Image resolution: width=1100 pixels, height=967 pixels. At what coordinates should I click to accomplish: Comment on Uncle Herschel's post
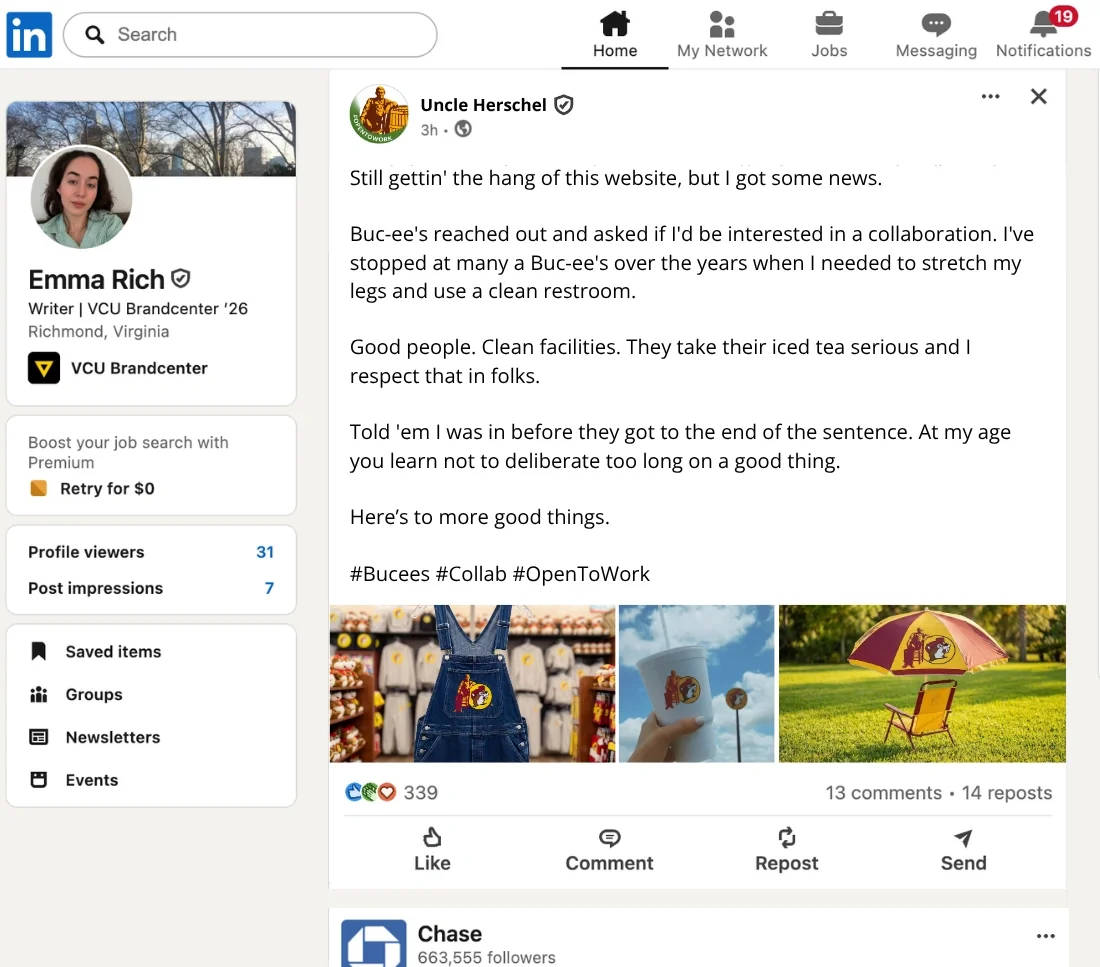(x=609, y=850)
